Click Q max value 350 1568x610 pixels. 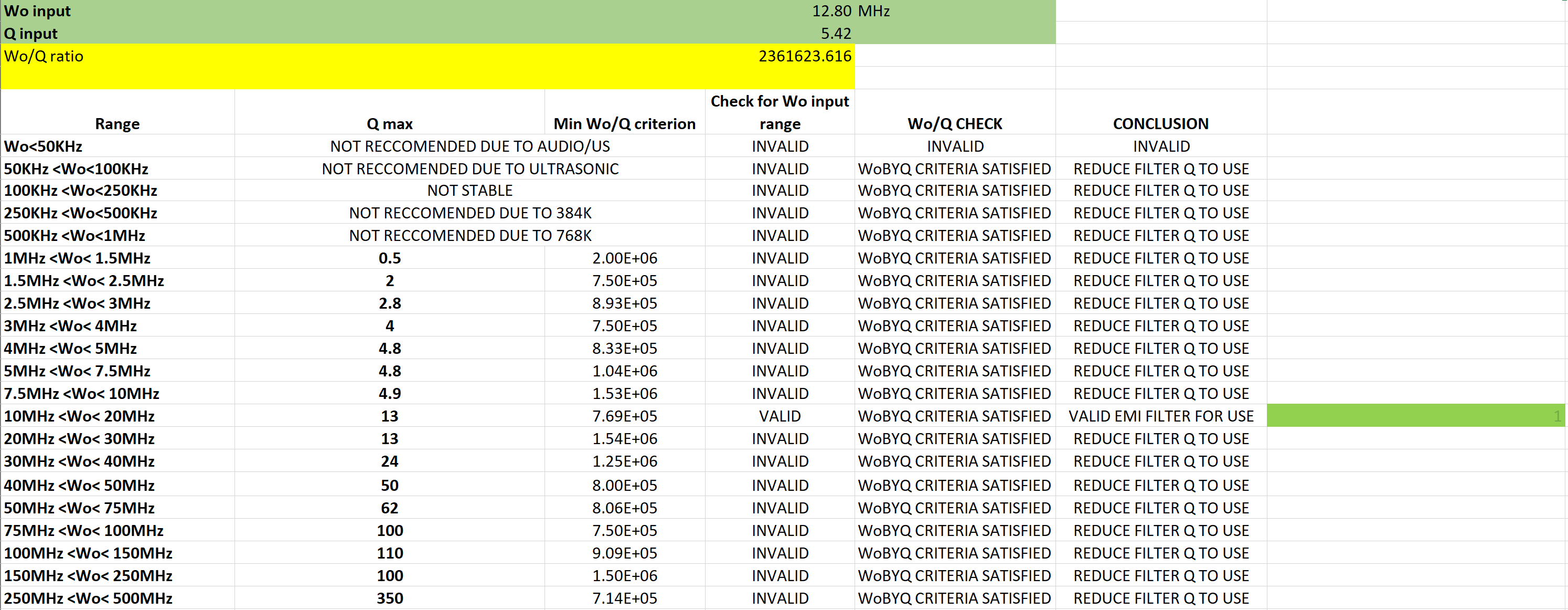pyautogui.click(x=390, y=598)
